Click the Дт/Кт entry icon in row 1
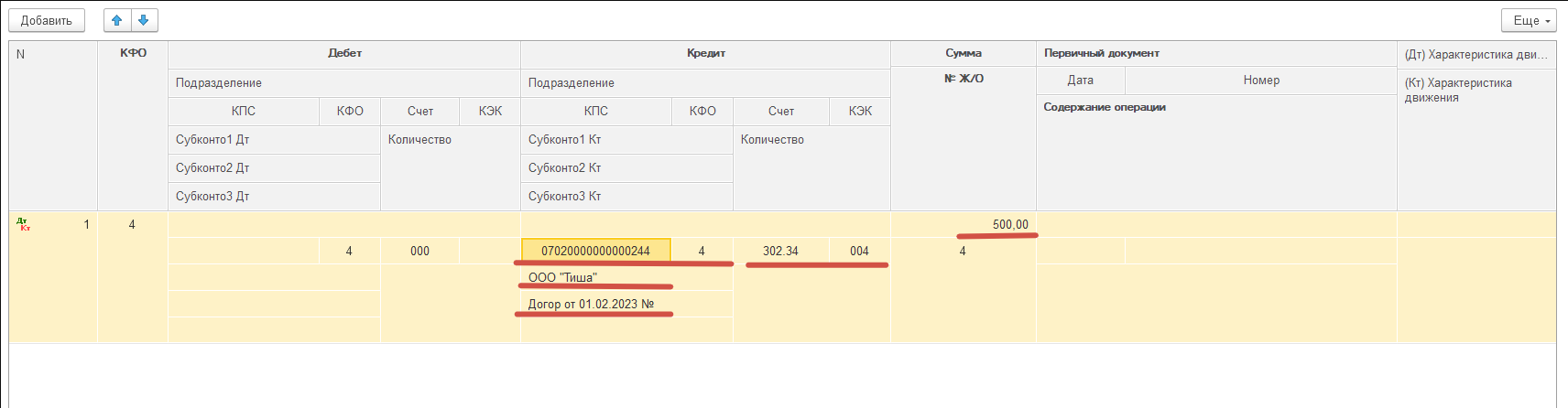This screenshot has height=408, width=1568. (x=24, y=225)
